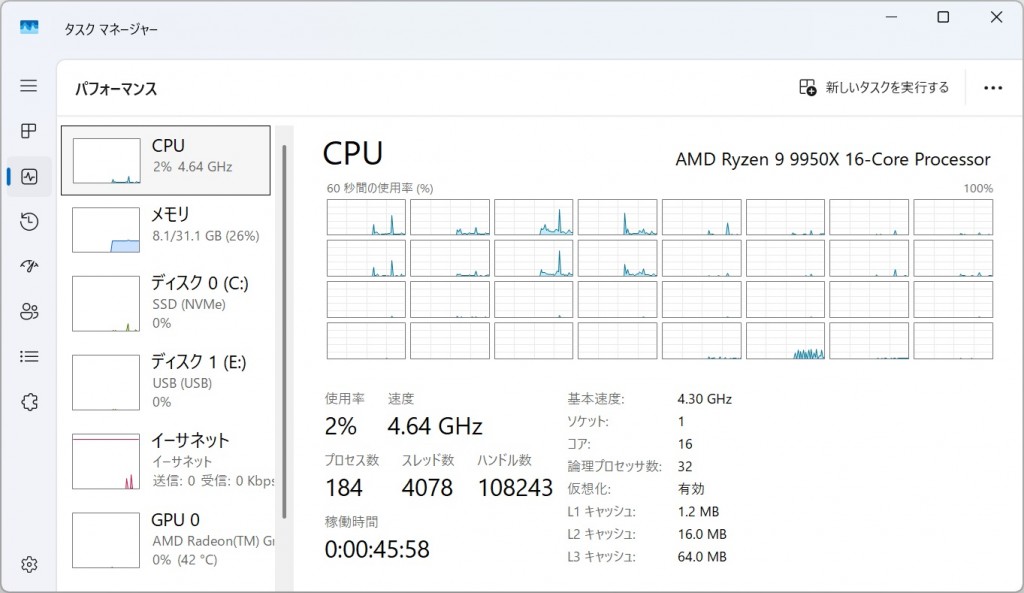Open the App history page icon
The height and width of the screenshot is (593, 1024).
(28, 222)
